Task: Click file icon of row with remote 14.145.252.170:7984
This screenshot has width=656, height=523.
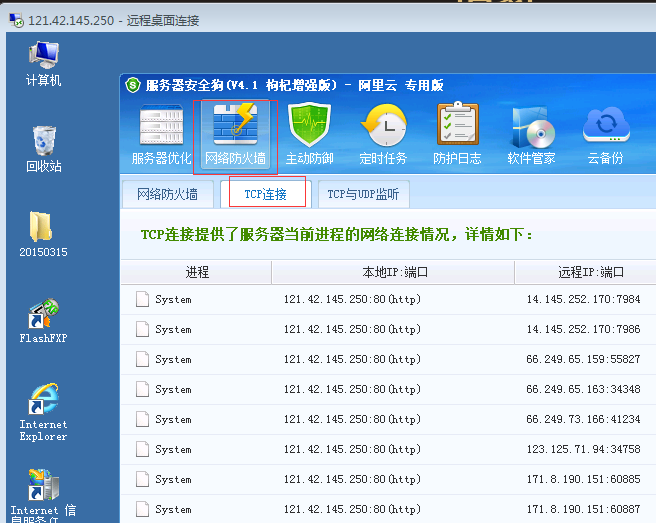Action: pyautogui.click(x=142, y=299)
